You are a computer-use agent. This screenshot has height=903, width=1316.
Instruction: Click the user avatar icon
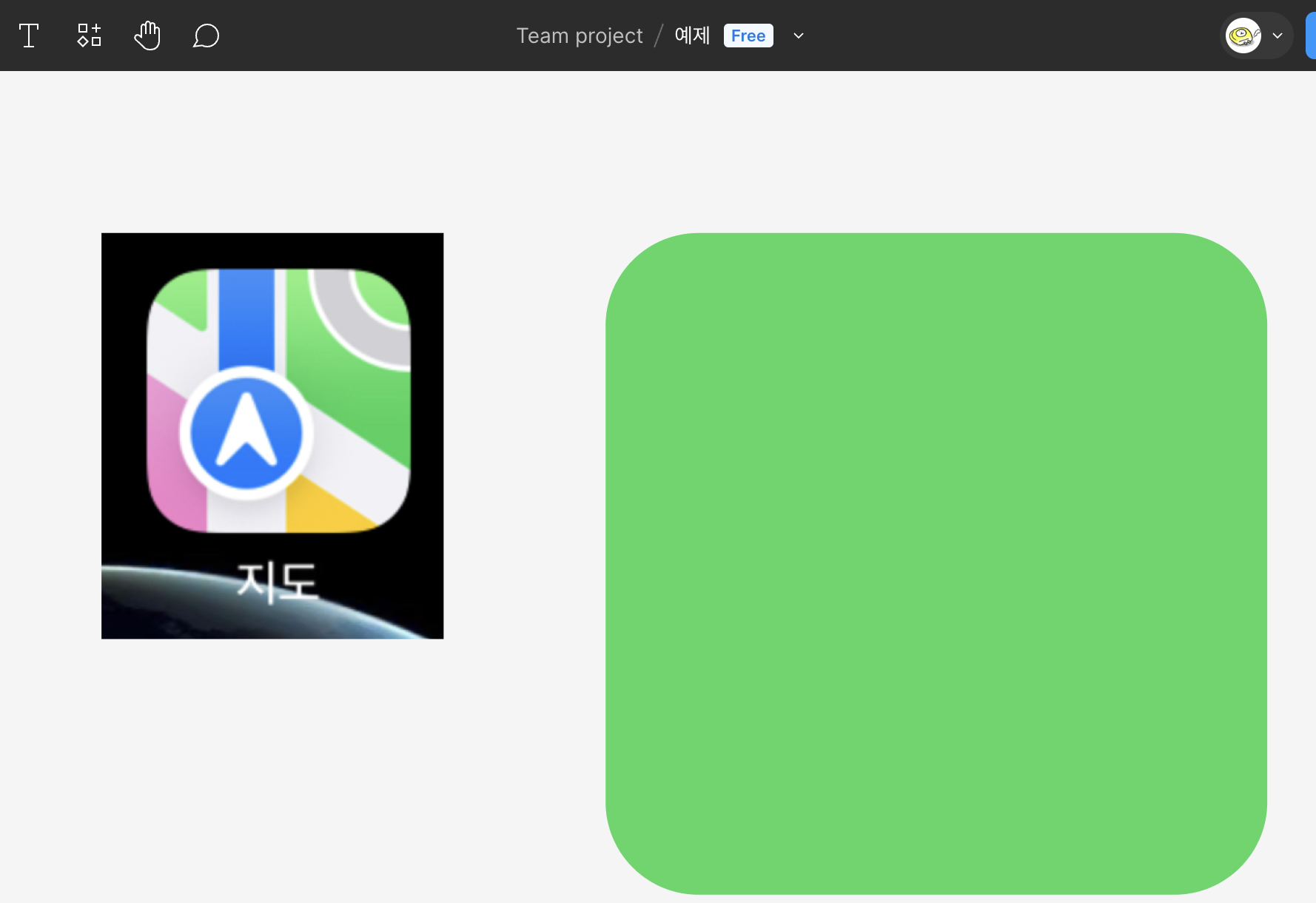1243,36
